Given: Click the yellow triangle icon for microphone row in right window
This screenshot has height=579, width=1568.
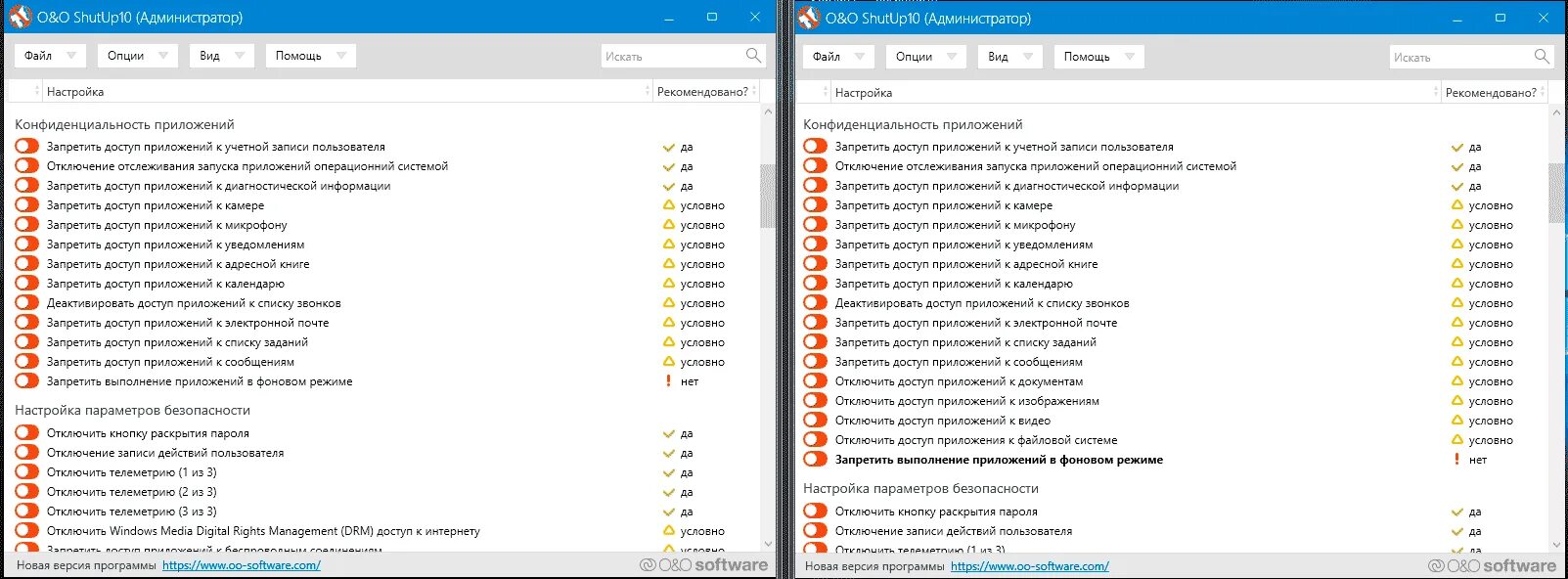Looking at the screenshot, I should [x=1457, y=225].
